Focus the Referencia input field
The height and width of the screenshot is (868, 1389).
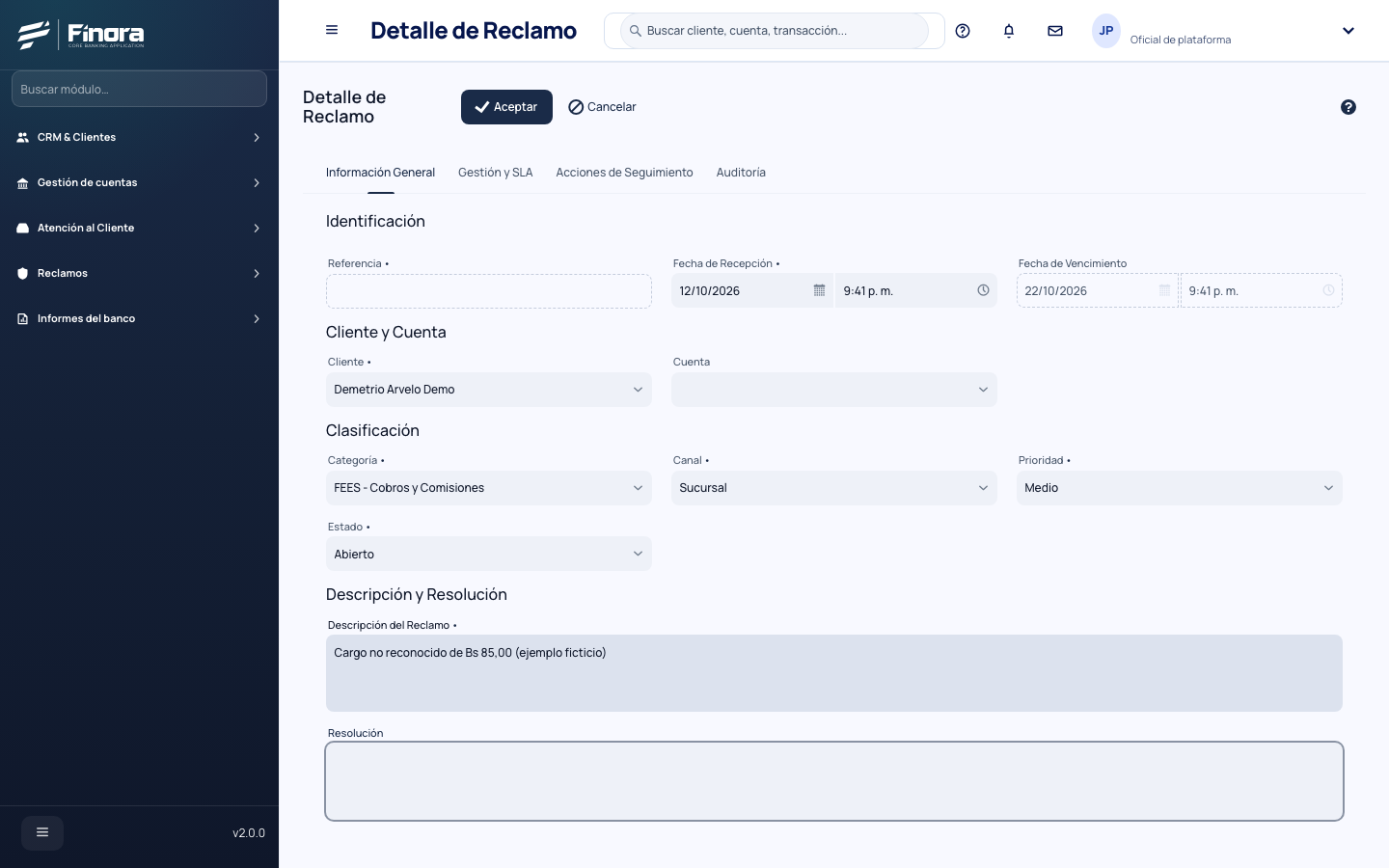coord(489,291)
